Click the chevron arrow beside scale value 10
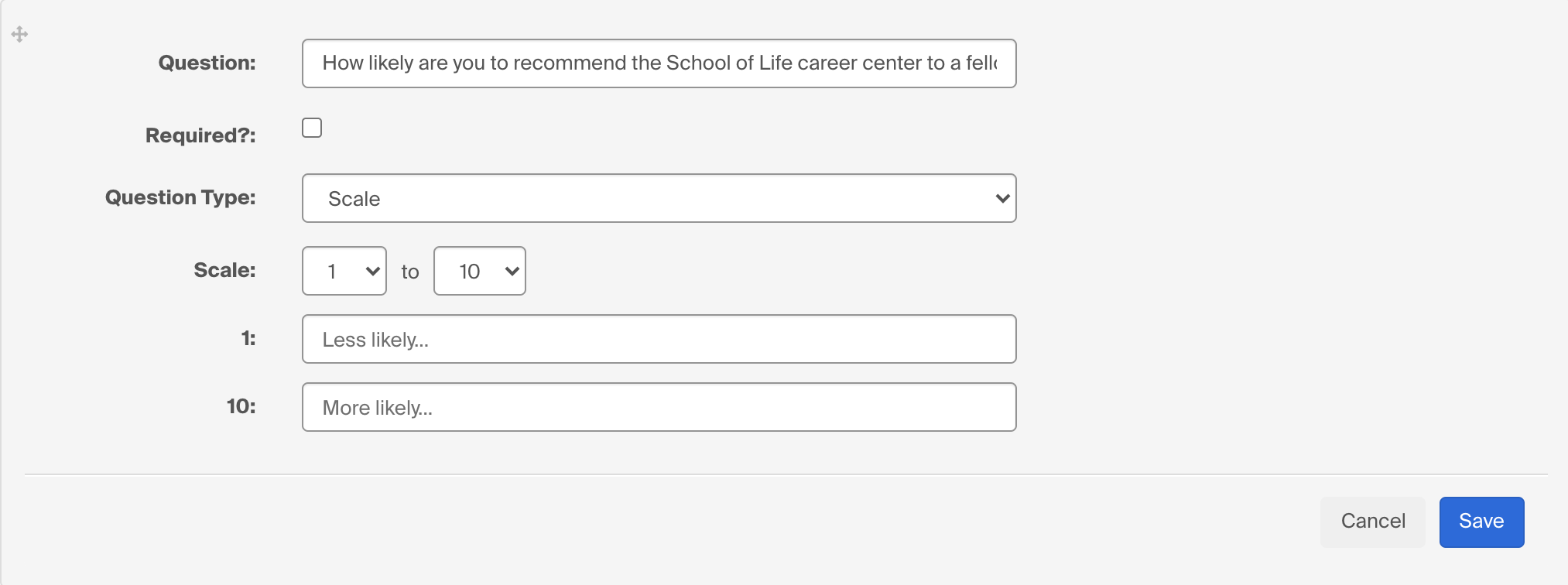The height and width of the screenshot is (585, 1568). (x=512, y=271)
